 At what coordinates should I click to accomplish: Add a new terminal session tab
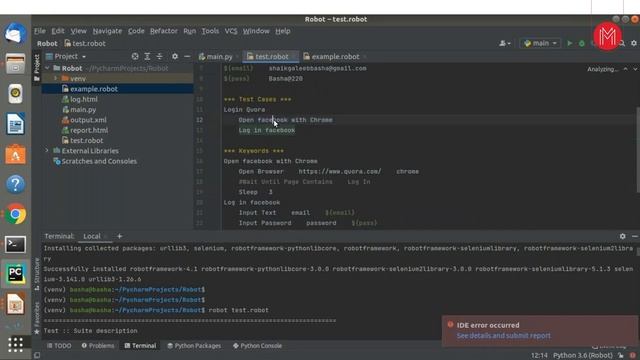(x=119, y=236)
